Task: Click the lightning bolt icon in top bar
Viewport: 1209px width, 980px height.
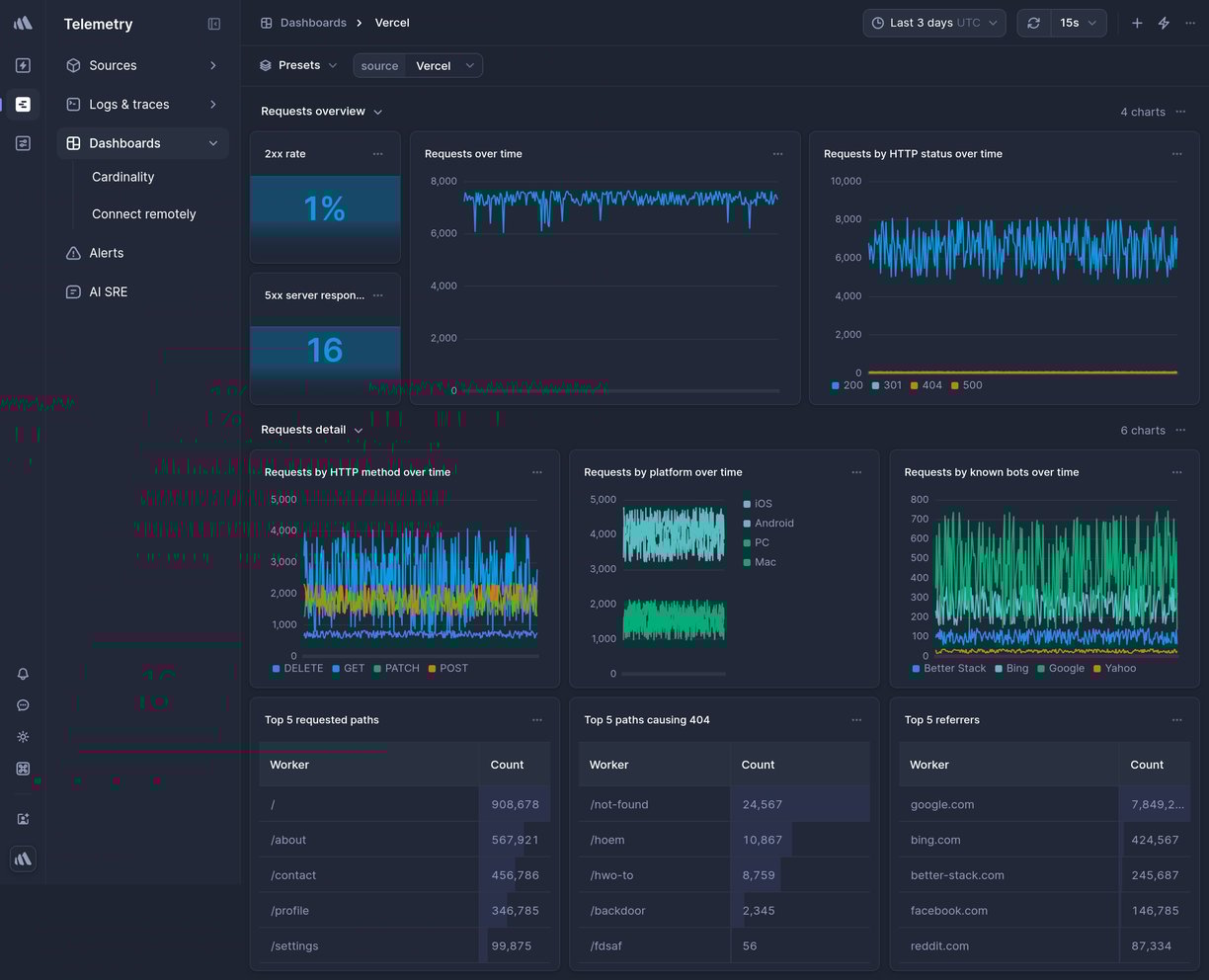Action: click(1164, 23)
